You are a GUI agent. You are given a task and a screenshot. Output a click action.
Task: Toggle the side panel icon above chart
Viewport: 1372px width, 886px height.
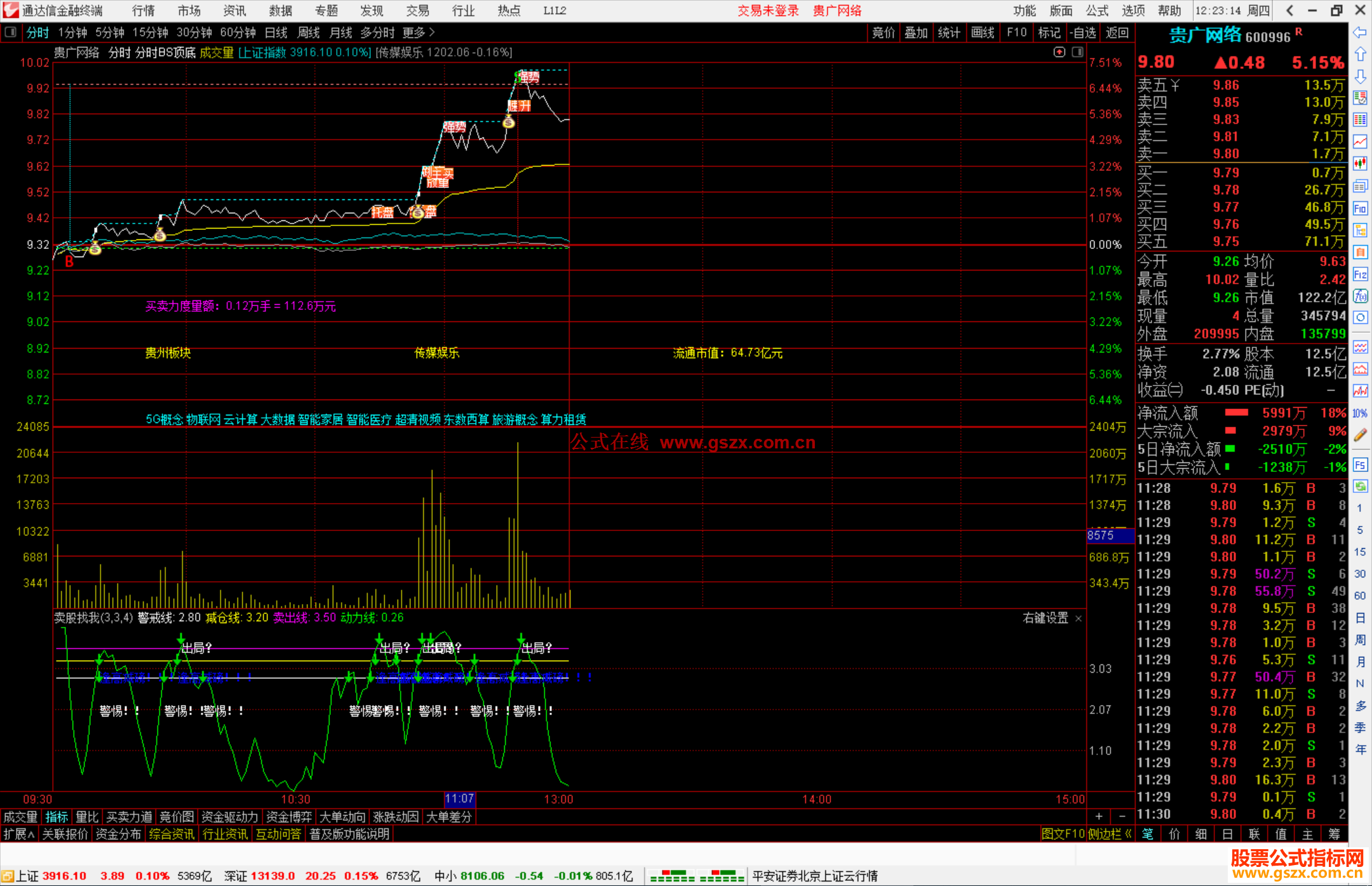click(x=1078, y=52)
